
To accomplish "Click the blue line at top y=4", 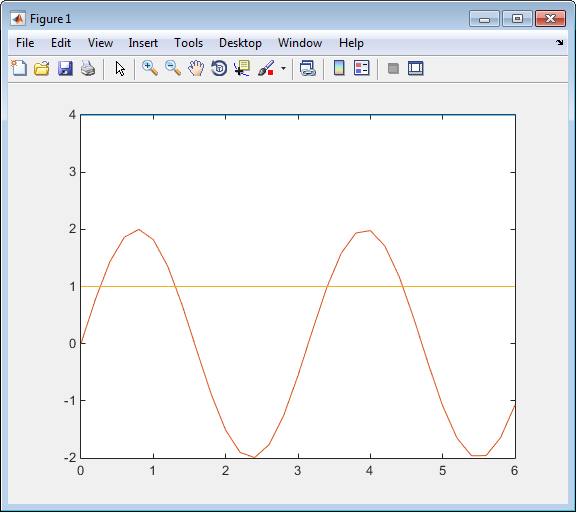I will (298, 115).
